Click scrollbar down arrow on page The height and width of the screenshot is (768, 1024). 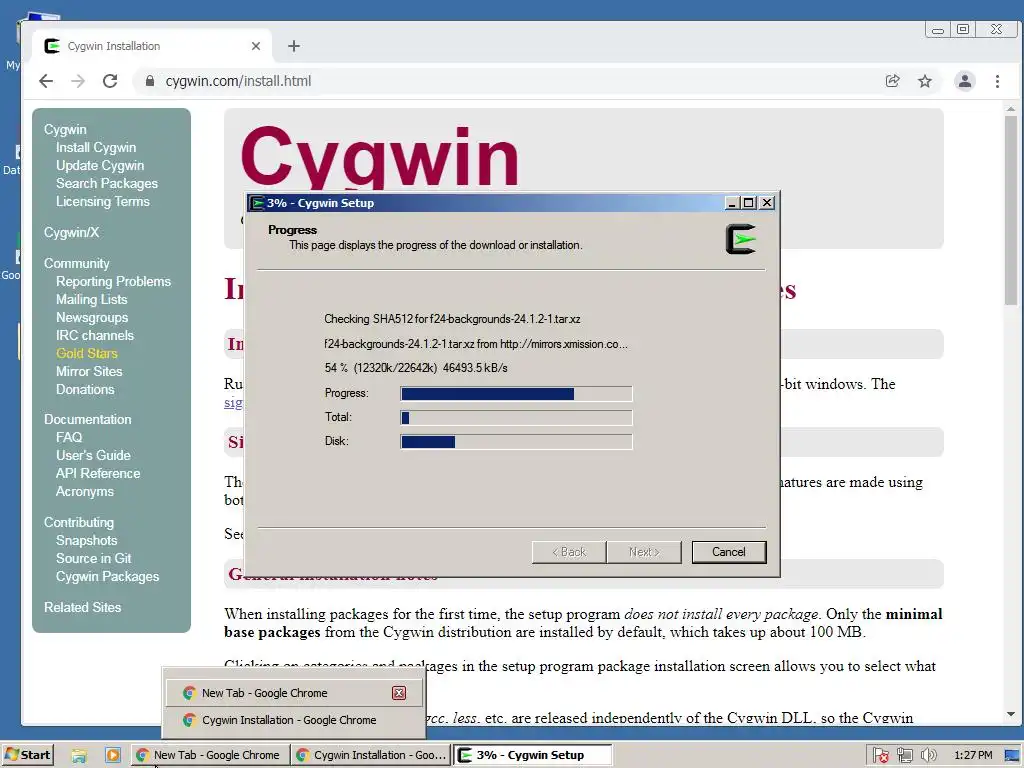pos(1011,714)
